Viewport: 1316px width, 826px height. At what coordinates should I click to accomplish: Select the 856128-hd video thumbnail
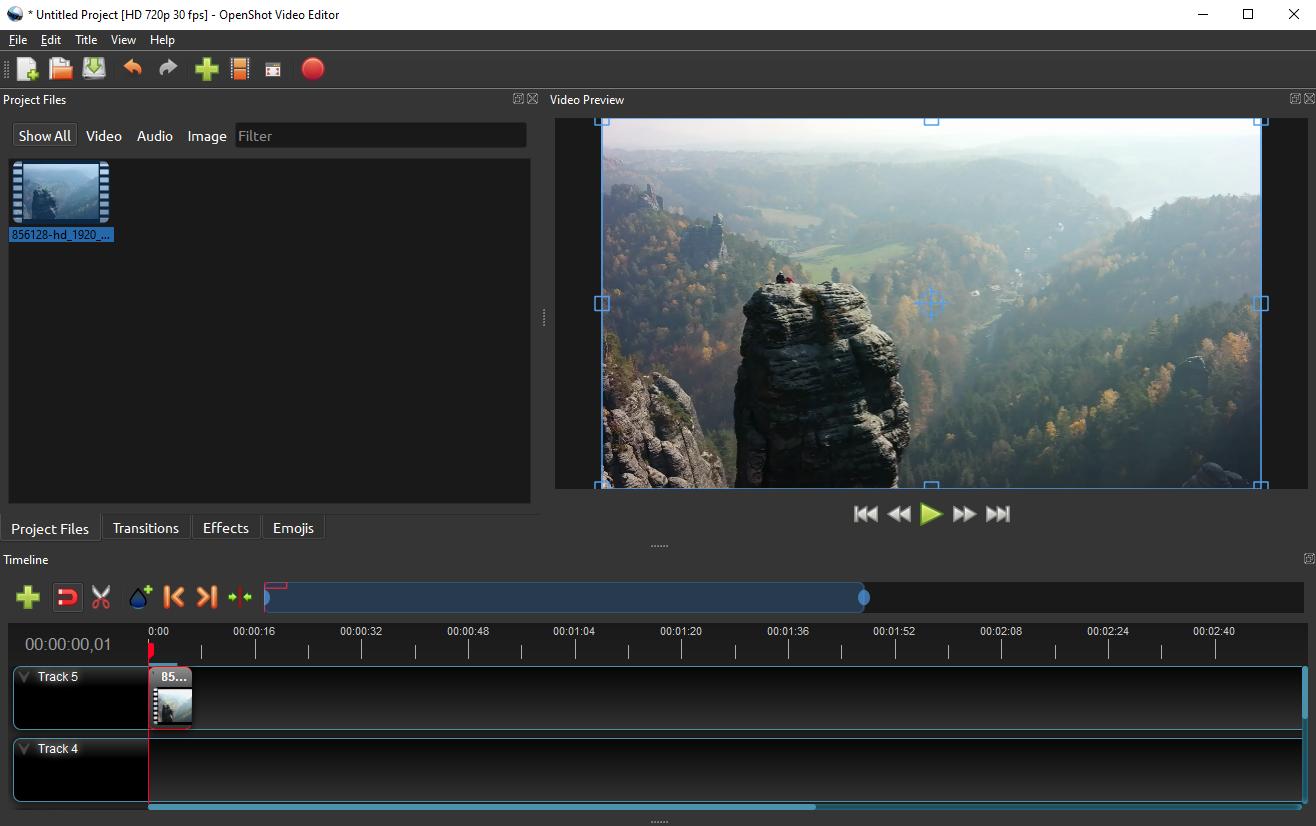60,192
